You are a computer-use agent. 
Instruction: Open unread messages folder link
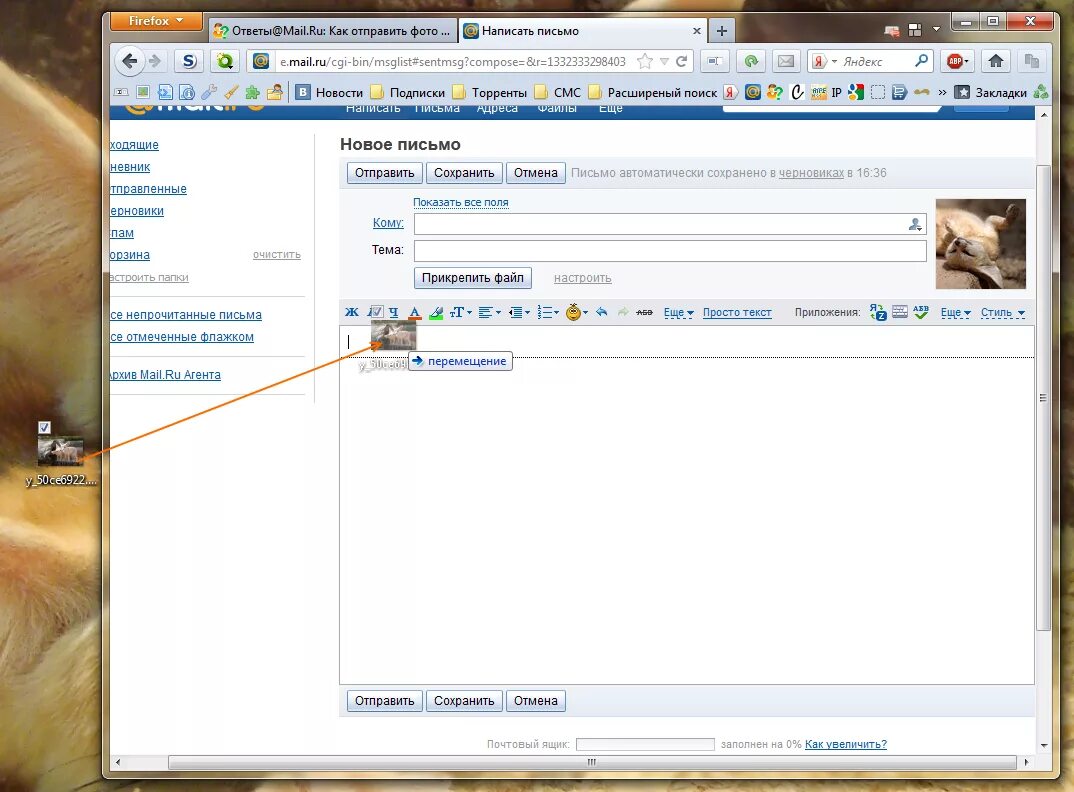point(186,315)
